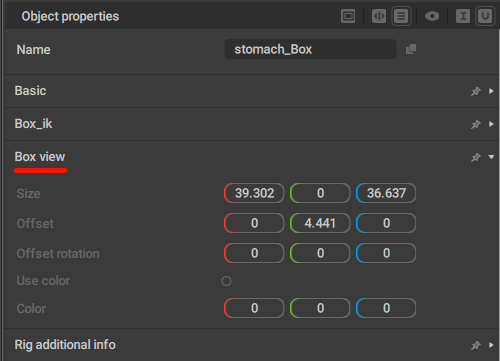
Task: Select the list view icon in header
Action: [x=401, y=16]
